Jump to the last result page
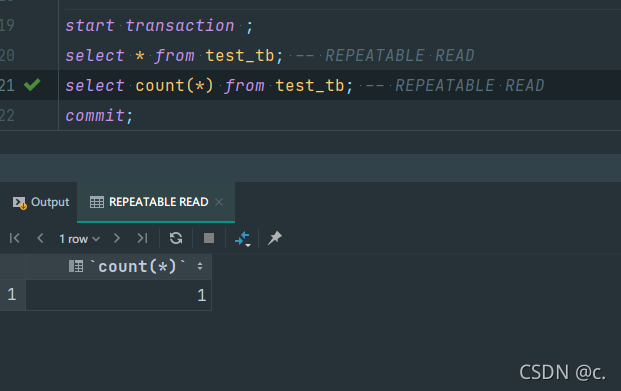Viewport: 621px width, 391px height. (x=142, y=238)
